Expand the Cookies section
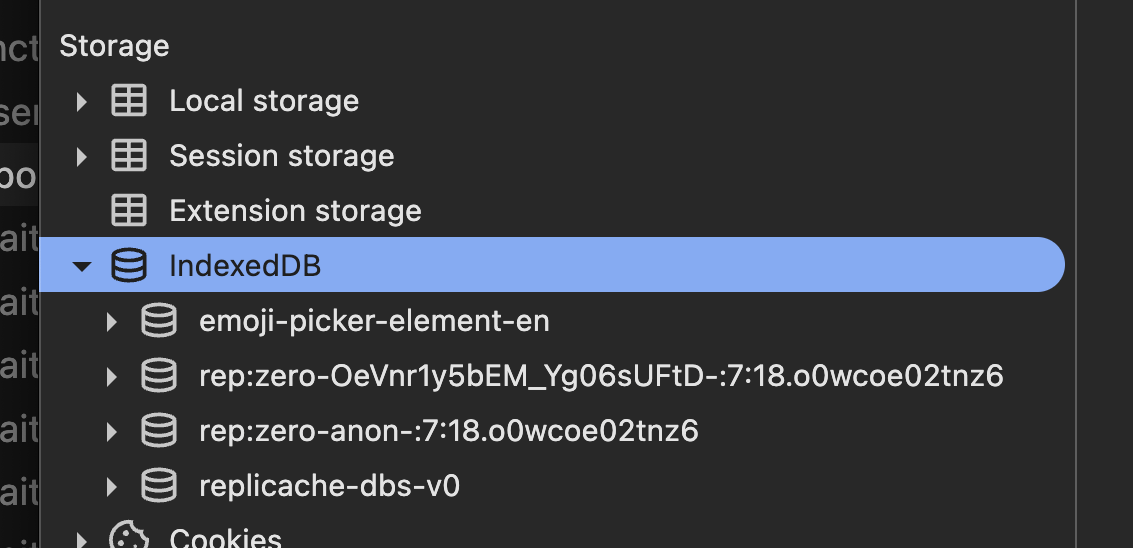 (82, 540)
